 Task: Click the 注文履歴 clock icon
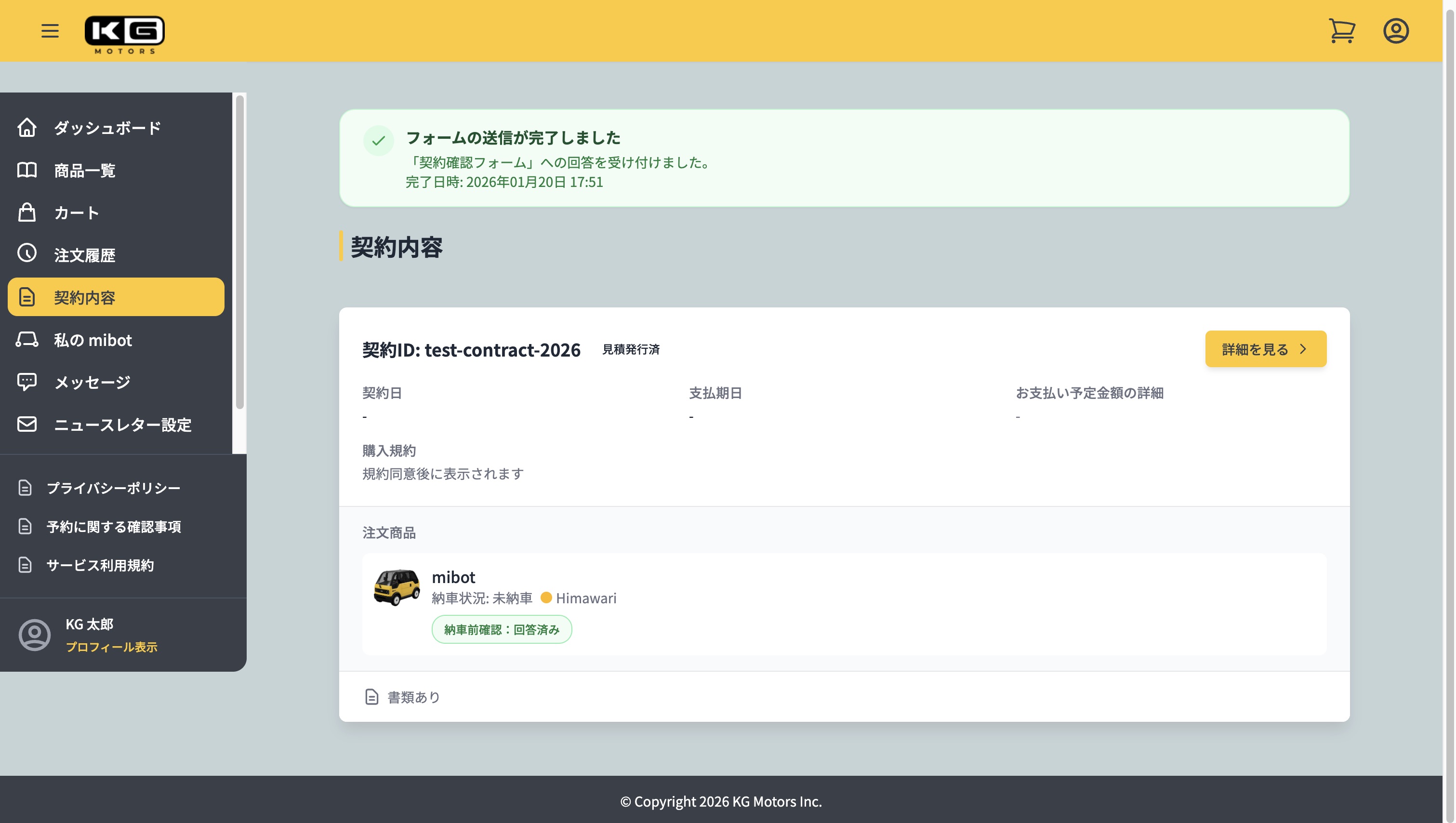(x=26, y=254)
